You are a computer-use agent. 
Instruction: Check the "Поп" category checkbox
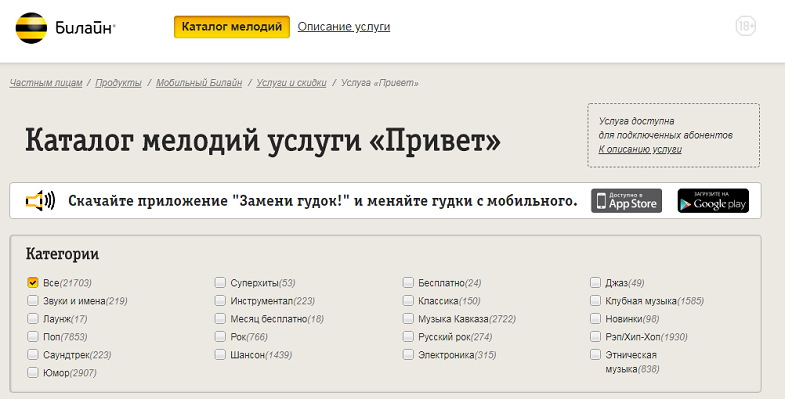[33, 336]
